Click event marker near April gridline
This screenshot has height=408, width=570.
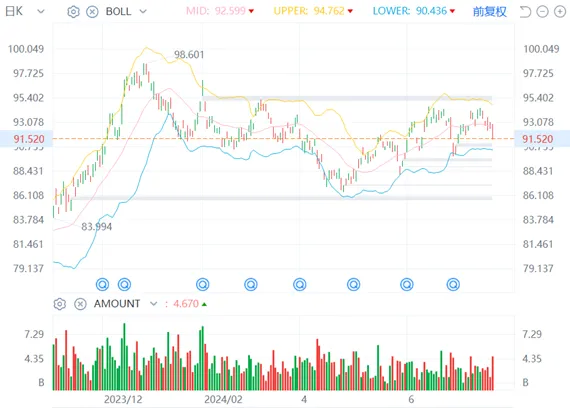tap(300, 284)
